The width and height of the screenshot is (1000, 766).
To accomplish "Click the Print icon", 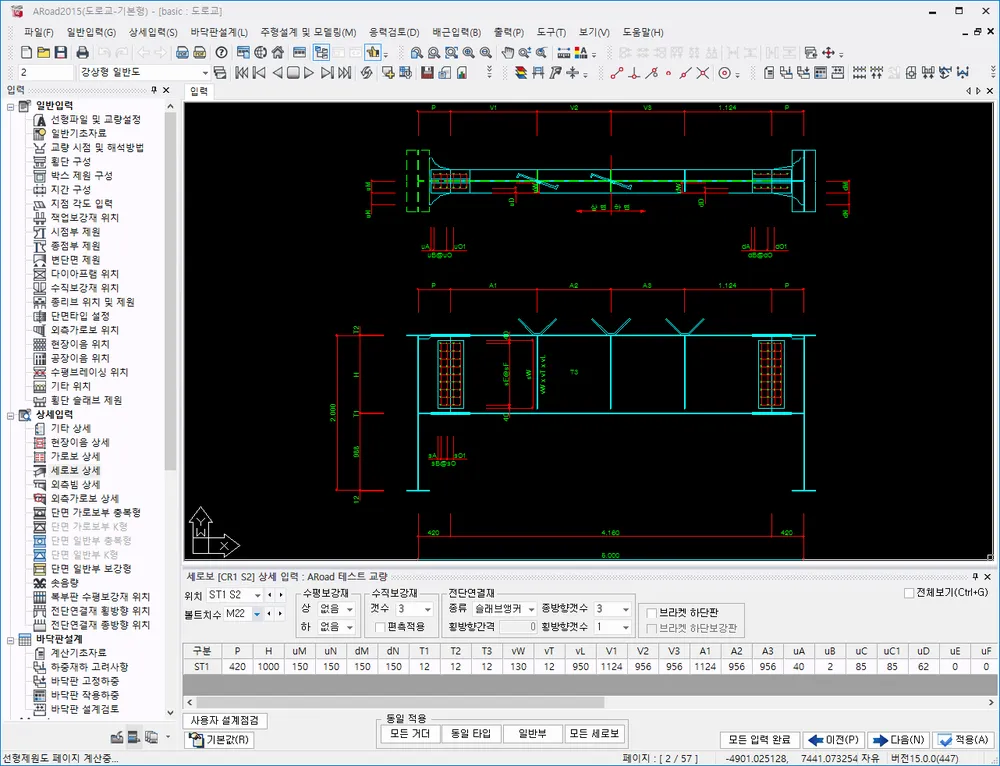I will click(82, 52).
